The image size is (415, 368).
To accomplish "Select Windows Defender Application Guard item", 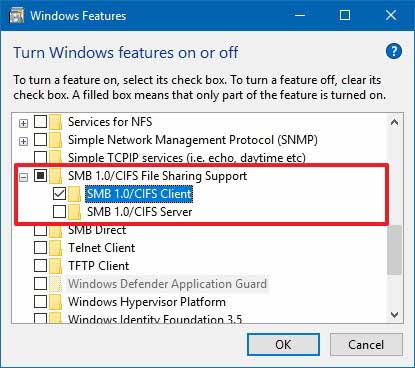I will [x=167, y=284].
